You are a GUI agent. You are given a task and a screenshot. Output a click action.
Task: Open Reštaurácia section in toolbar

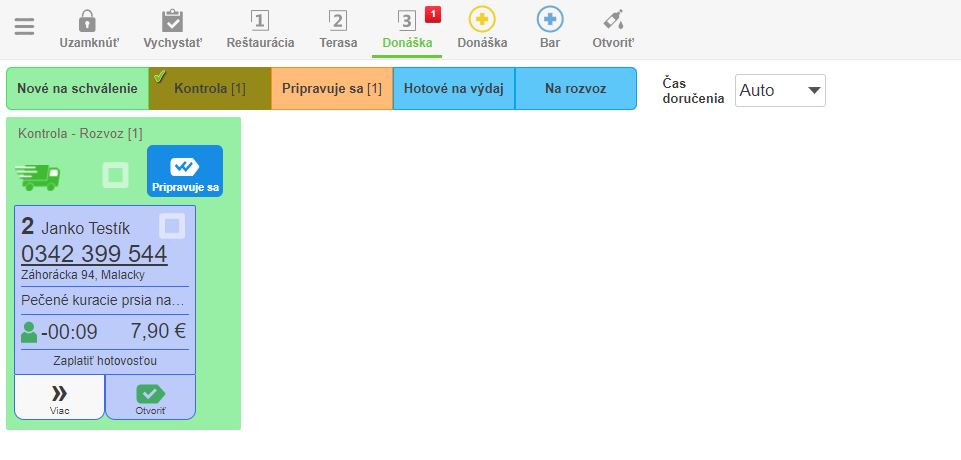click(x=259, y=21)
